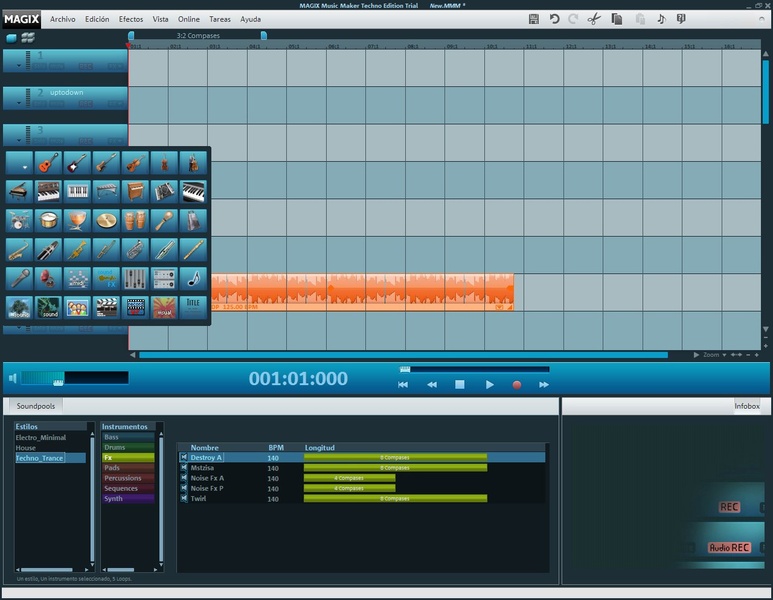Viewport: 773px width, 600px height.
Task: Toggle preview speaker icon for Twirl loop
Action: (x=184, y=498)
